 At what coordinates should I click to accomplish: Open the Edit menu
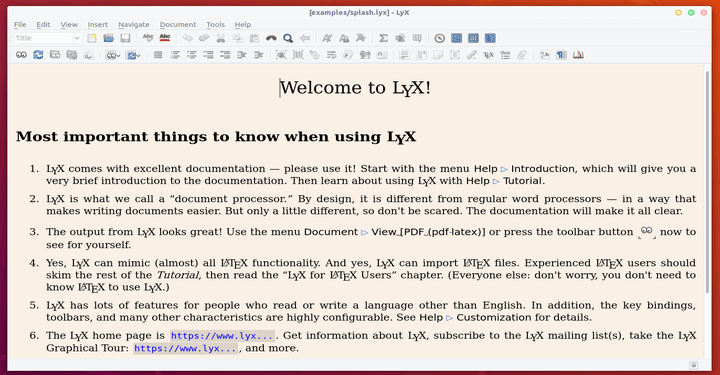tap(43, 24)
